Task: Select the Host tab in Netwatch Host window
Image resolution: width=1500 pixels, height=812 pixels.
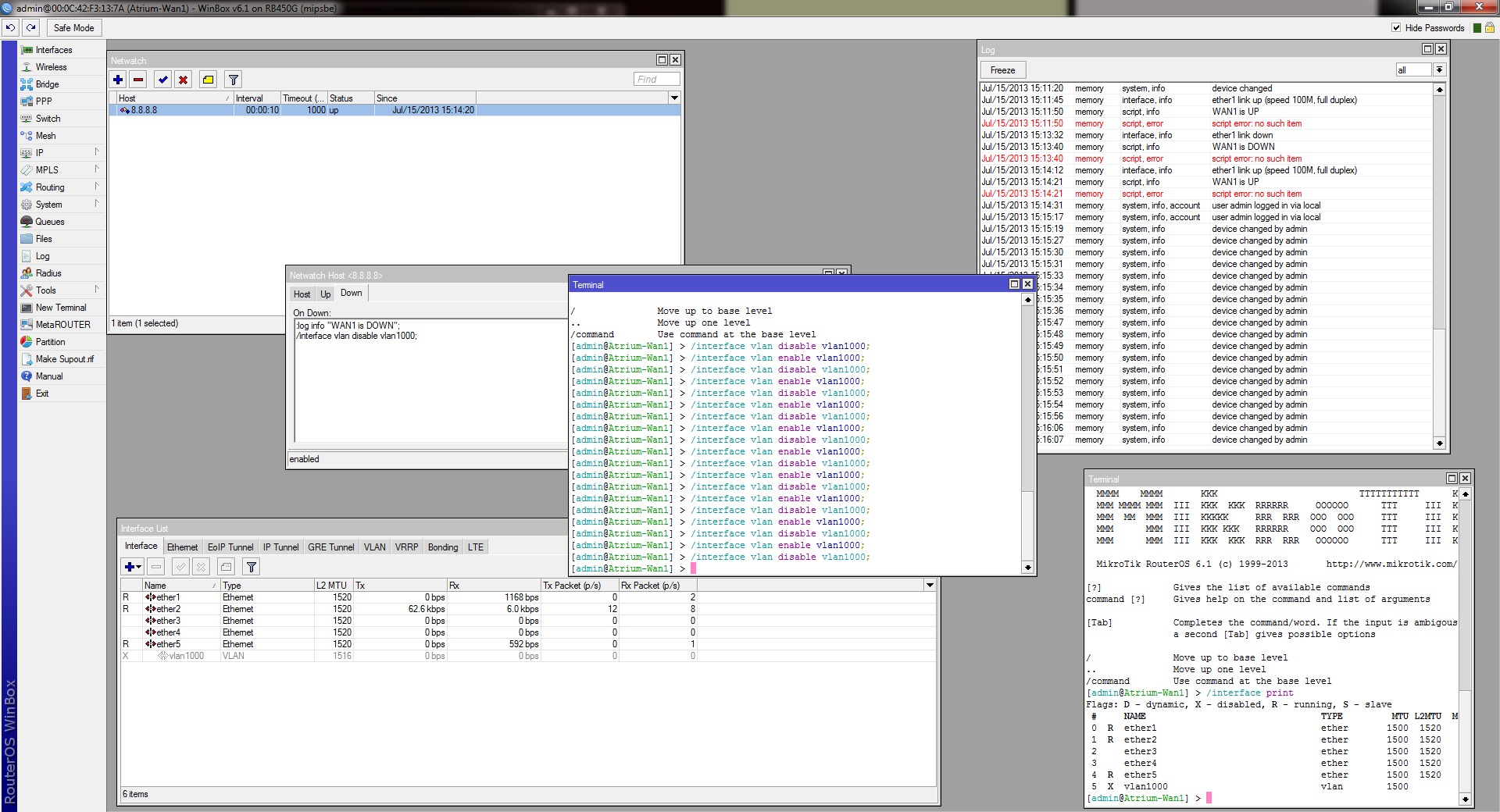Action: pyautogui.click(x=302, y=294)
